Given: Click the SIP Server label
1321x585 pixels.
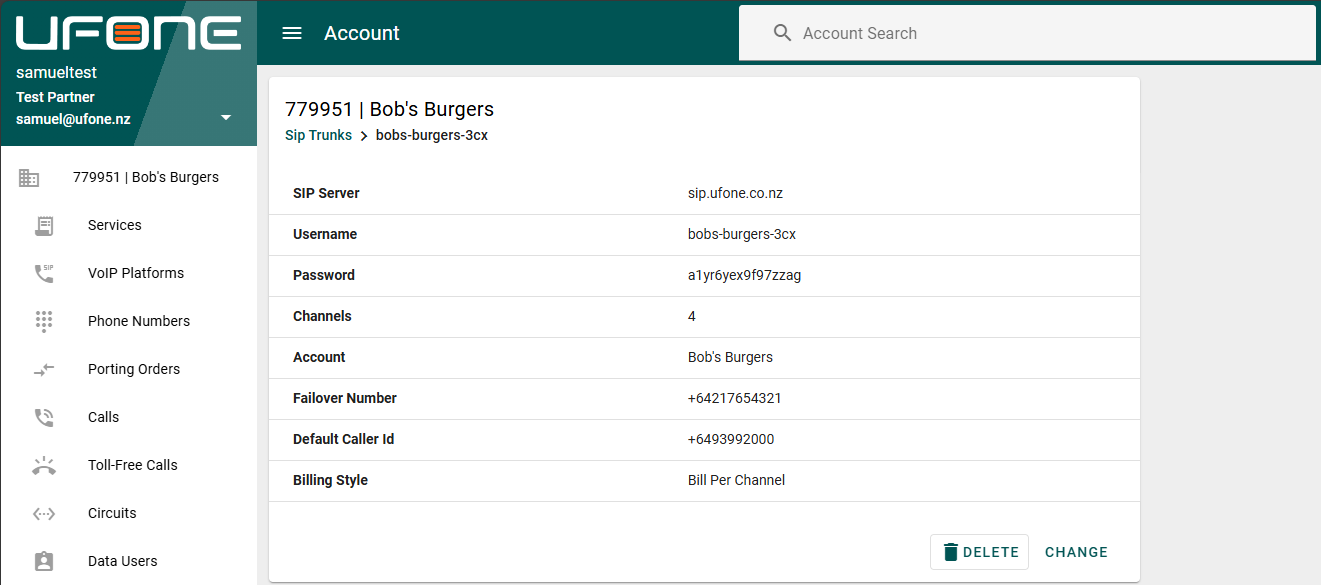Looking at the screenshot, I should (x=326, y=193).
